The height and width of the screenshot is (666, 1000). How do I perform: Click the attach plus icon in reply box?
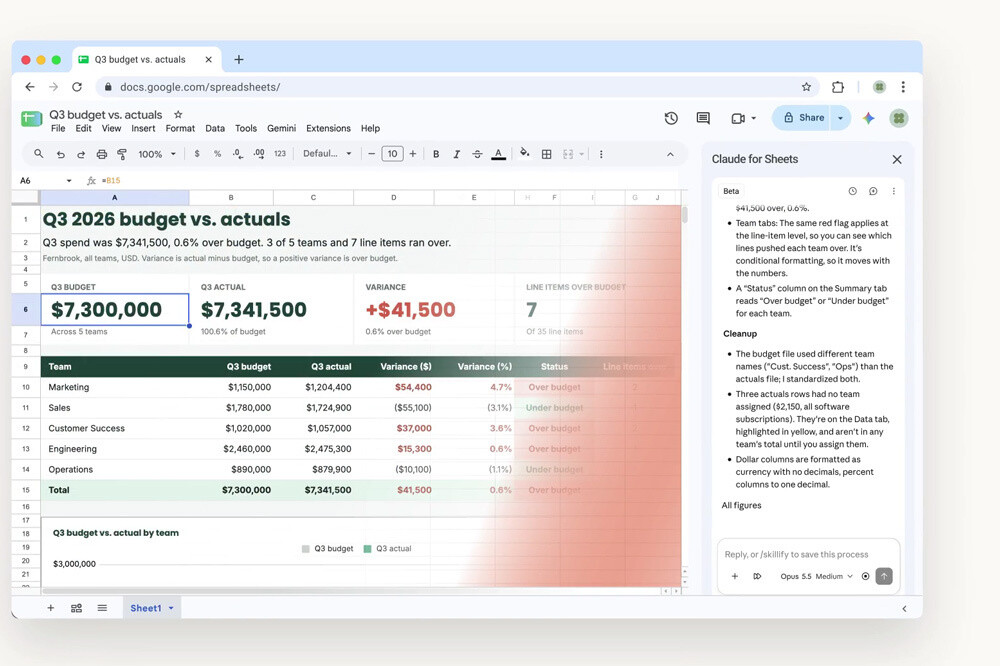pyautogui.click(x=735, y=576)
